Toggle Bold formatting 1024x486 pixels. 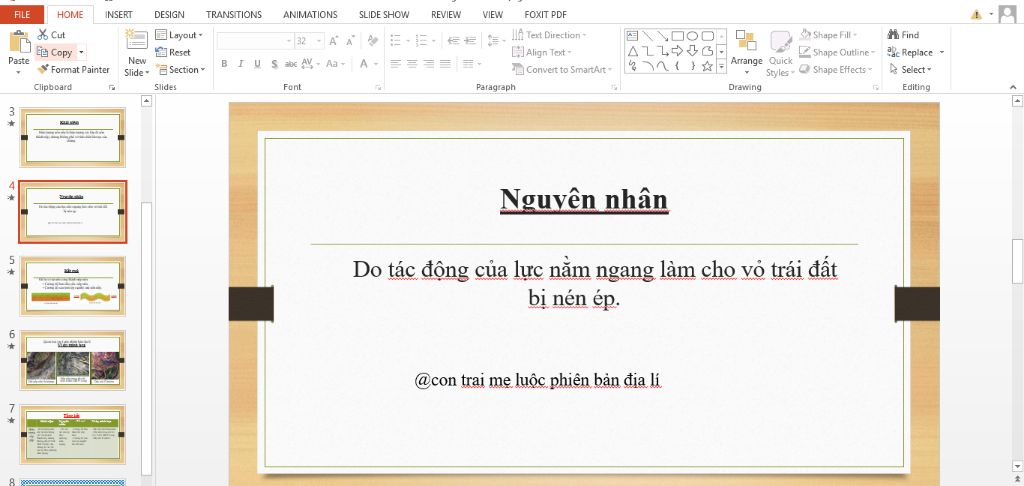[x=224, y=64]
